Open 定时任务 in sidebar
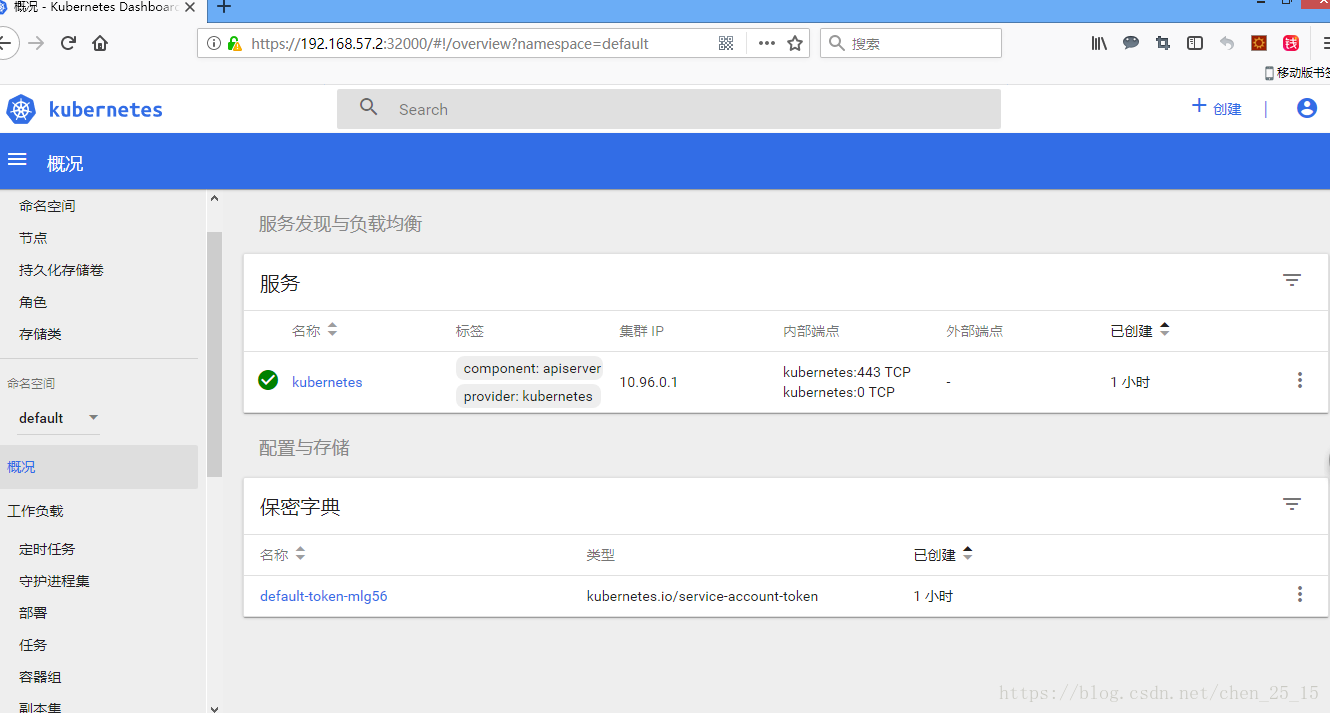The width and height of the screenshot is (1330, 713). [x=47, y=549]
